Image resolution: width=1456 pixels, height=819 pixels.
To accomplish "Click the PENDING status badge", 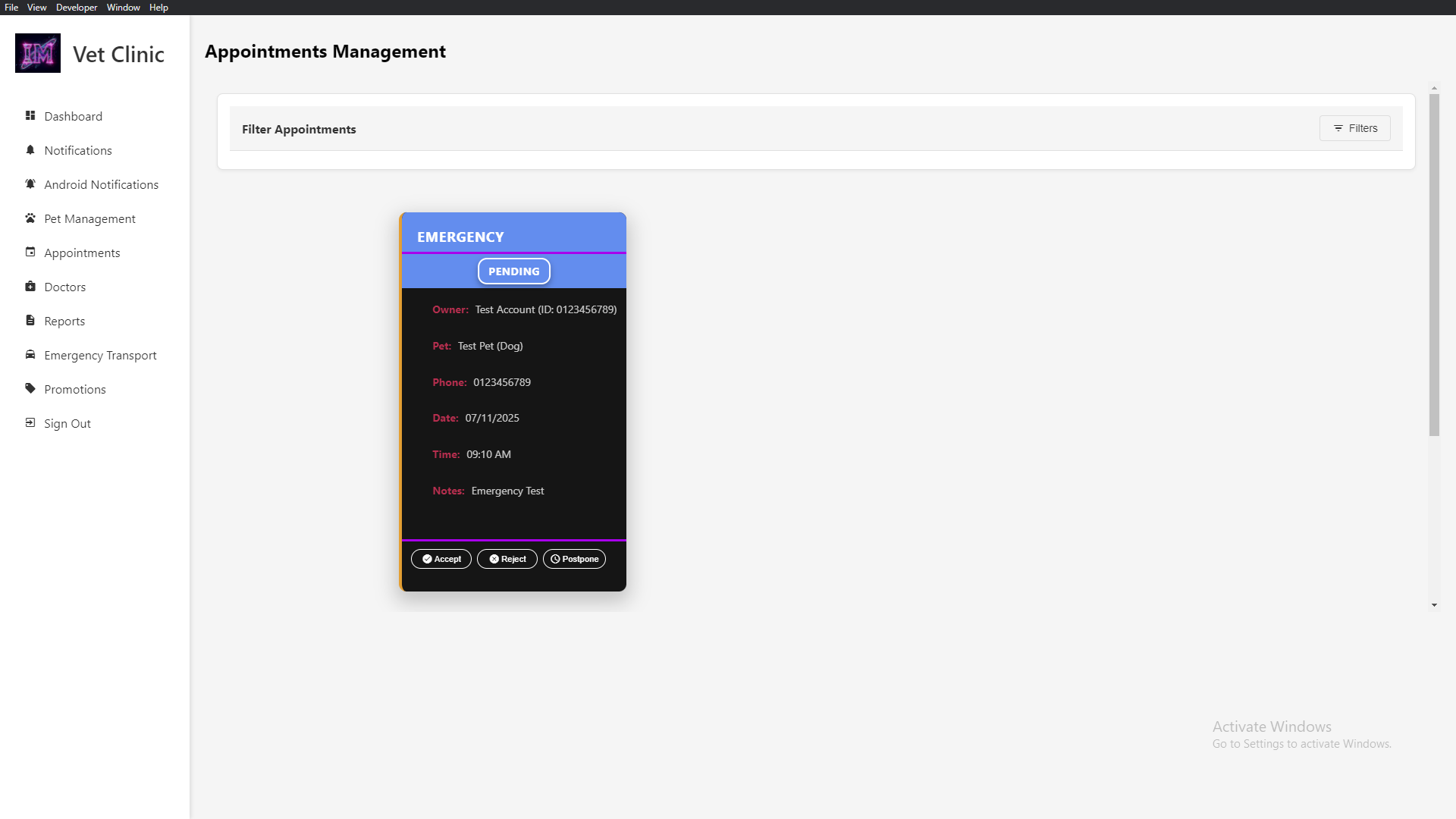I will point(513,271).
